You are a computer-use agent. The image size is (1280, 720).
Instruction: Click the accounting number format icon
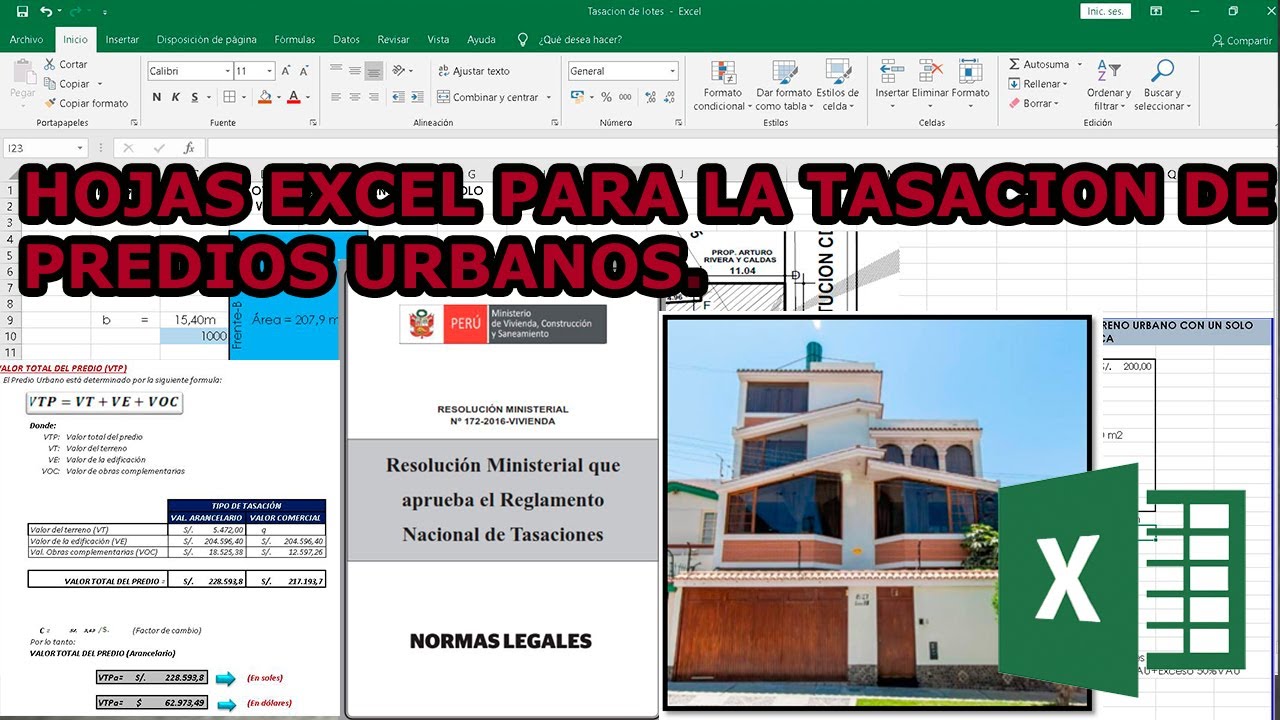click(x=577, y=97)
